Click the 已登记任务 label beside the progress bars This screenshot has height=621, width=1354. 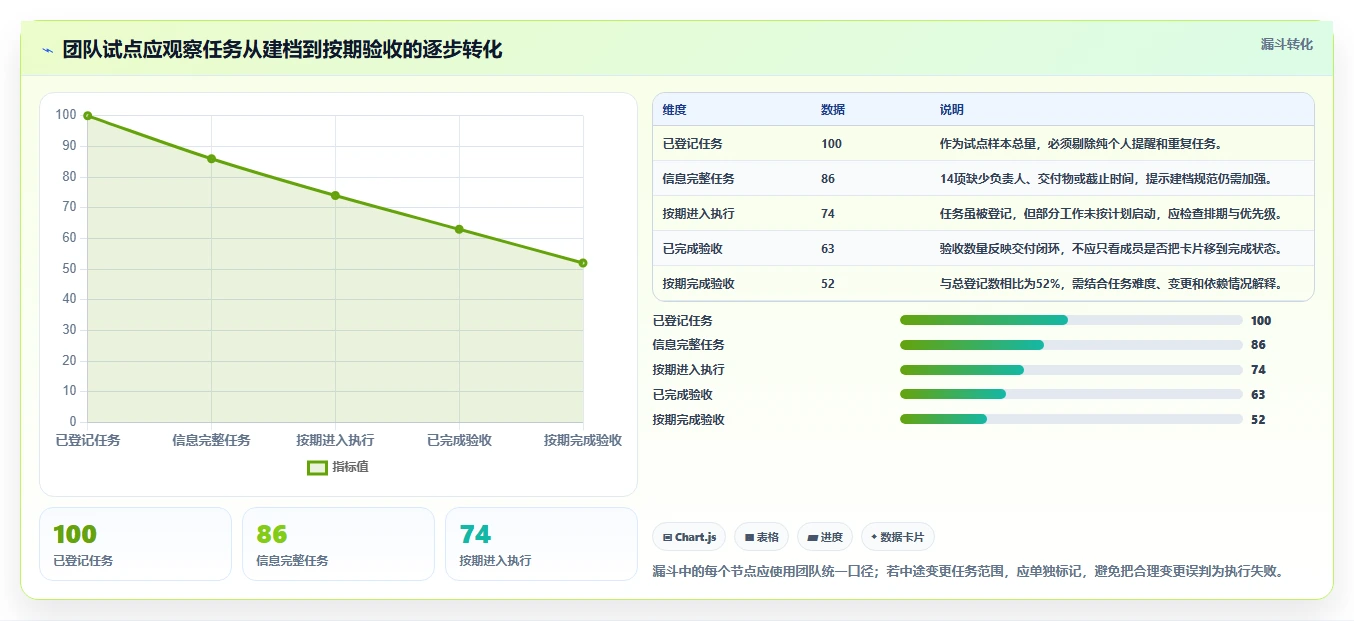pyautogui.click(x=682, y=321)
